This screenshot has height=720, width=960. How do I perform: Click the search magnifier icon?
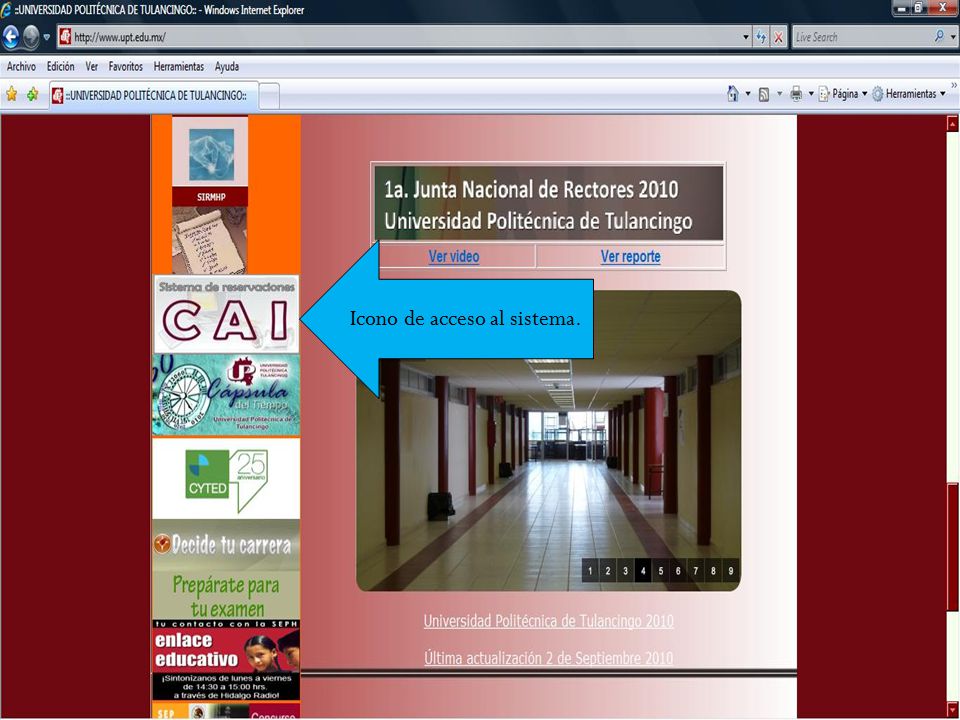[x=939, y=37]
